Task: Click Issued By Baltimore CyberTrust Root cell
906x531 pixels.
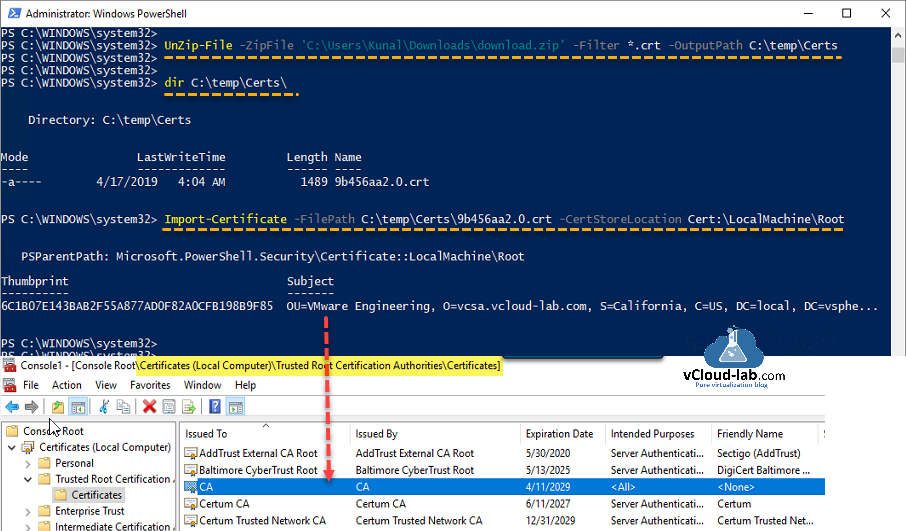Action: pyautogui.click(x=414, y=470)
